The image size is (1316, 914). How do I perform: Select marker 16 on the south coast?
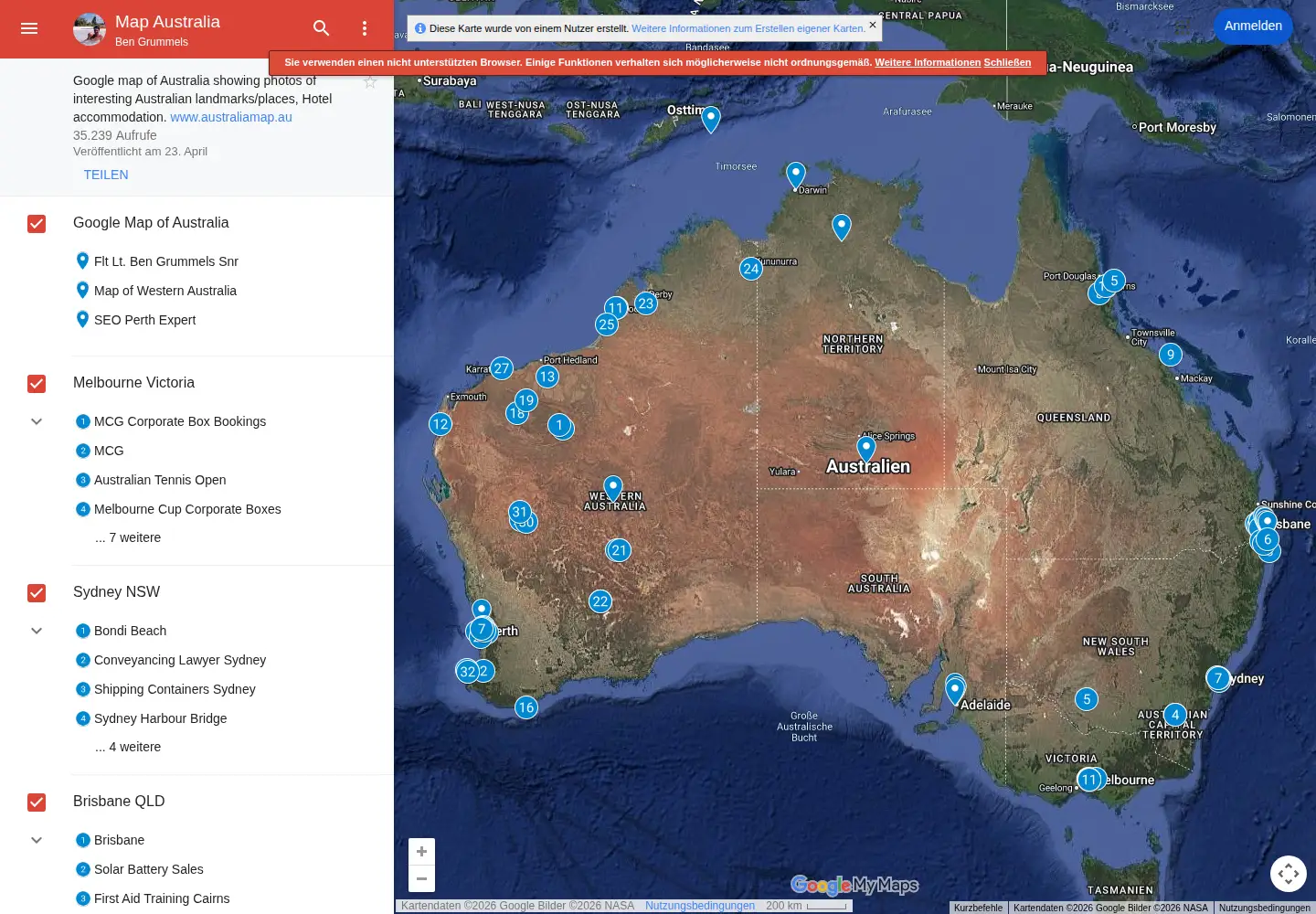tap(526, 707)
